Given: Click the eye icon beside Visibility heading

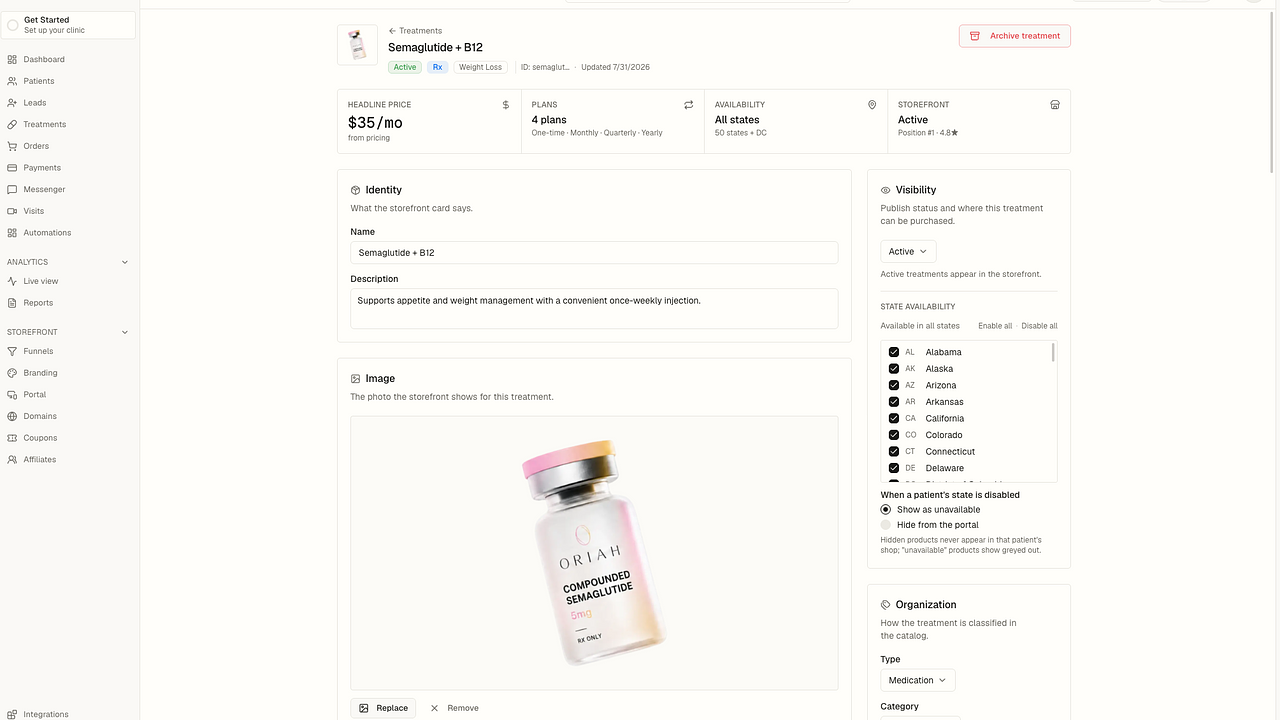Looking at the screenshot, I should tap(886, 190).
